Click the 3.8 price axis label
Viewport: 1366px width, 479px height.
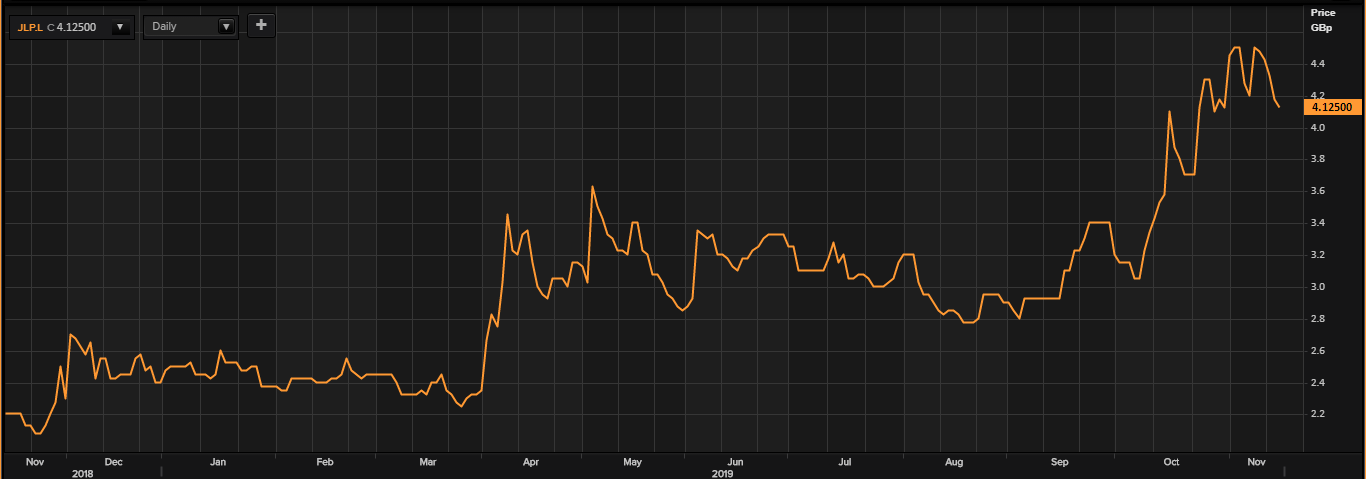[x=1317, y=159]
